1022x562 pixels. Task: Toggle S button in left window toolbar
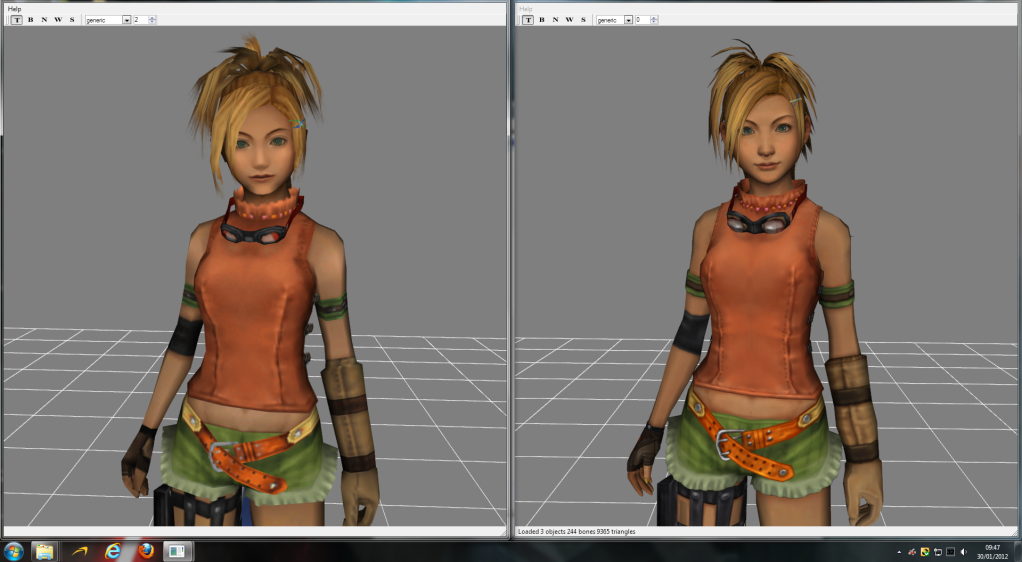72,20
